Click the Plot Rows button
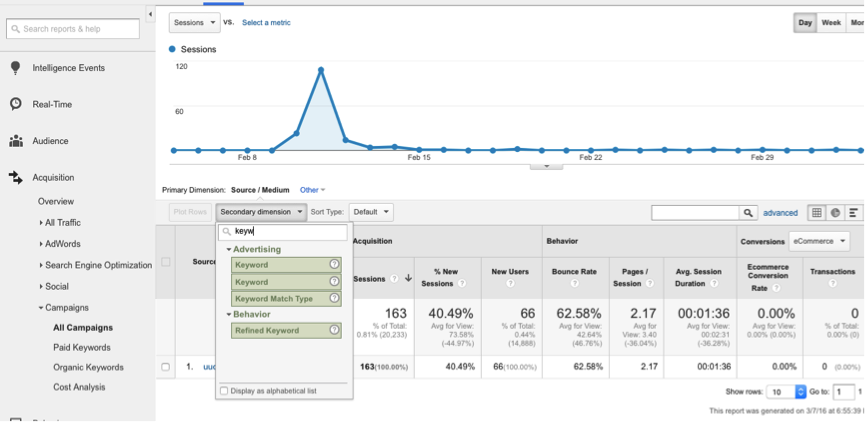865x422 pixels. pyautogui.click(x=189, y=212)
